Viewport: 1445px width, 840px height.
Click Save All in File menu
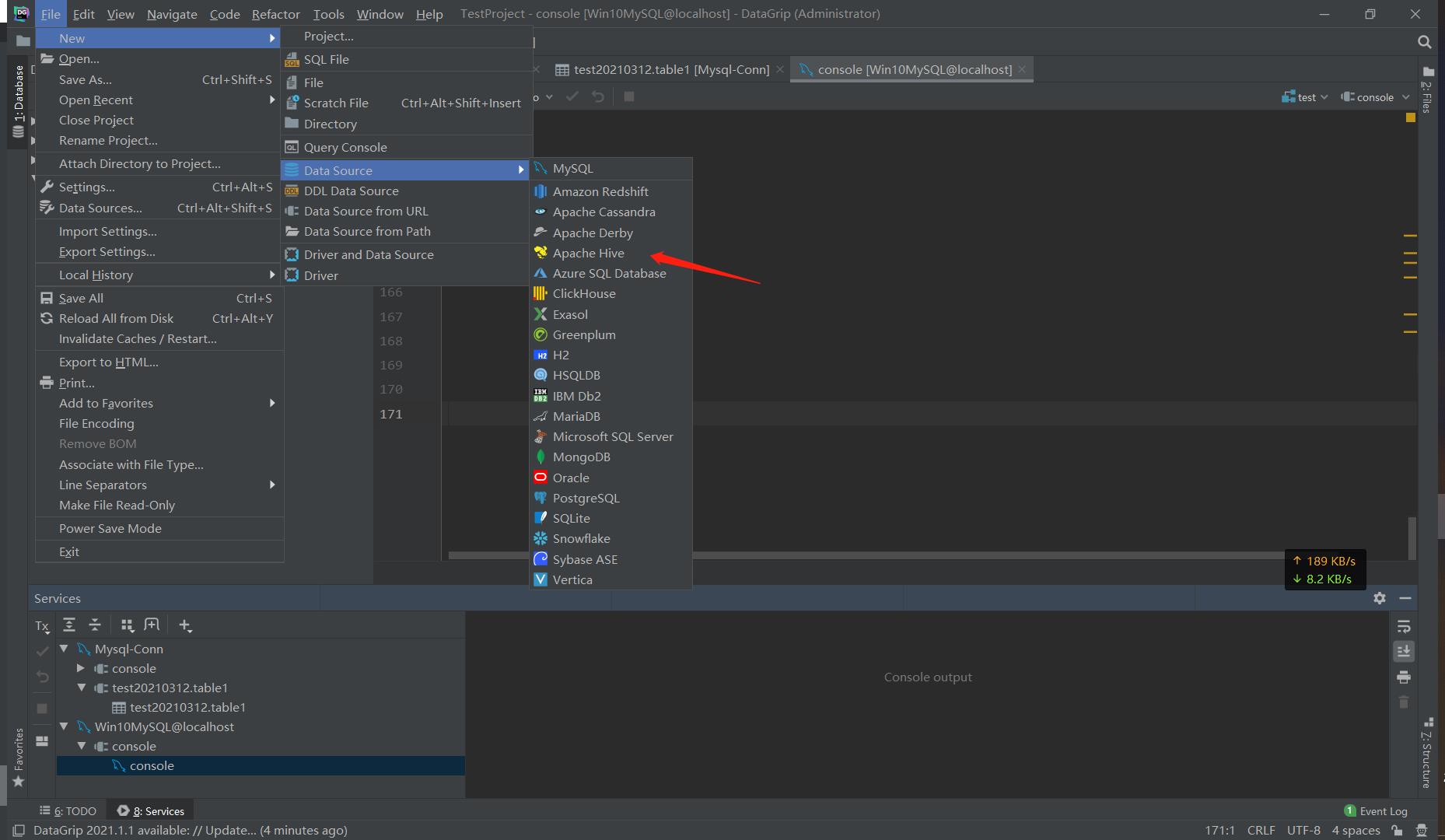click(159, 298)
